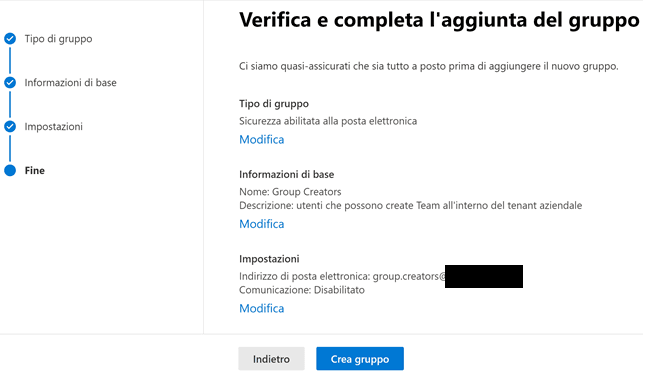Click the blacked-out domain box after the email

[x=484, y=277]
